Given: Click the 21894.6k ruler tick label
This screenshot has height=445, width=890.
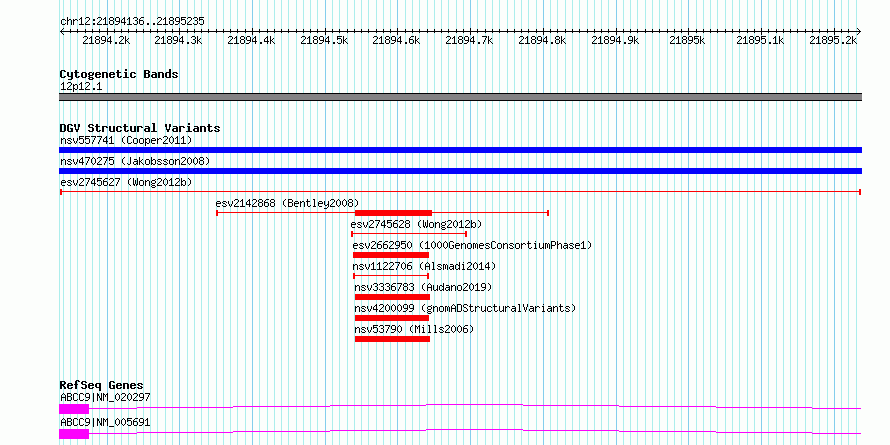Looking at the screenshot, I should coord(397,40).
